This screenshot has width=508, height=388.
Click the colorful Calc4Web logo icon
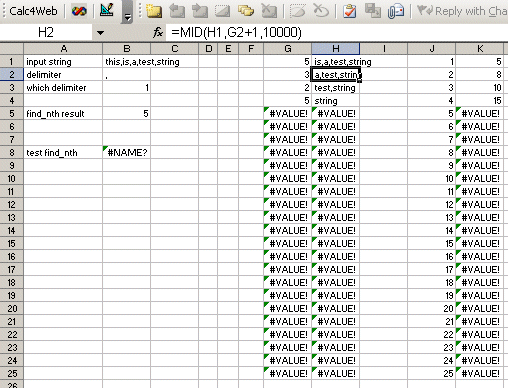(79, 11)
